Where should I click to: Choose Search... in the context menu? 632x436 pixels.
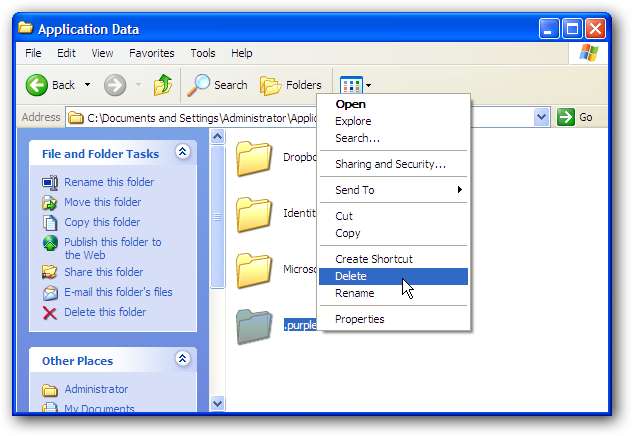coord(393,138)
